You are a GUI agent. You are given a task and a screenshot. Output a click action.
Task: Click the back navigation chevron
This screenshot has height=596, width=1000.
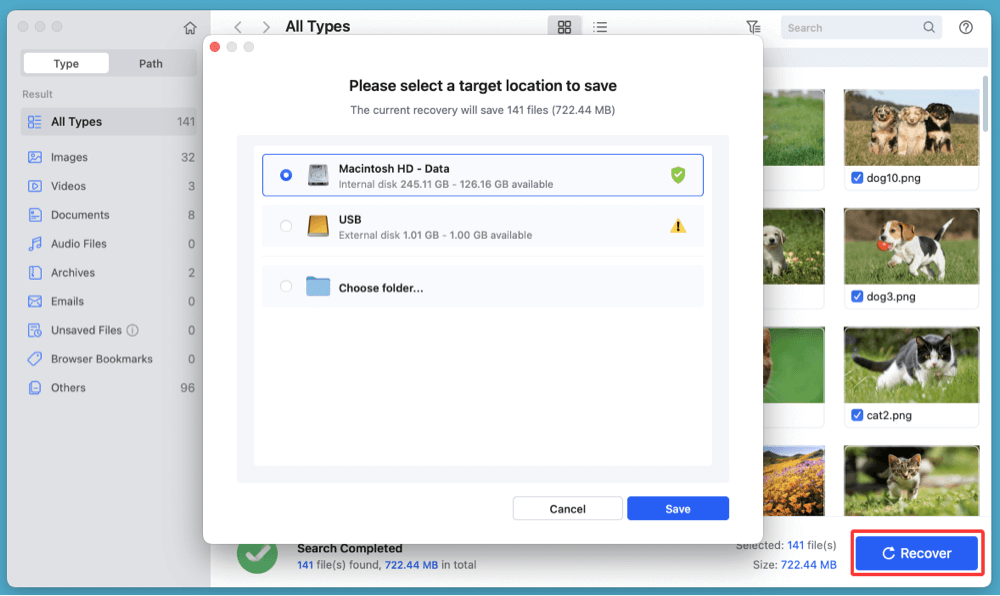[237, 27]
